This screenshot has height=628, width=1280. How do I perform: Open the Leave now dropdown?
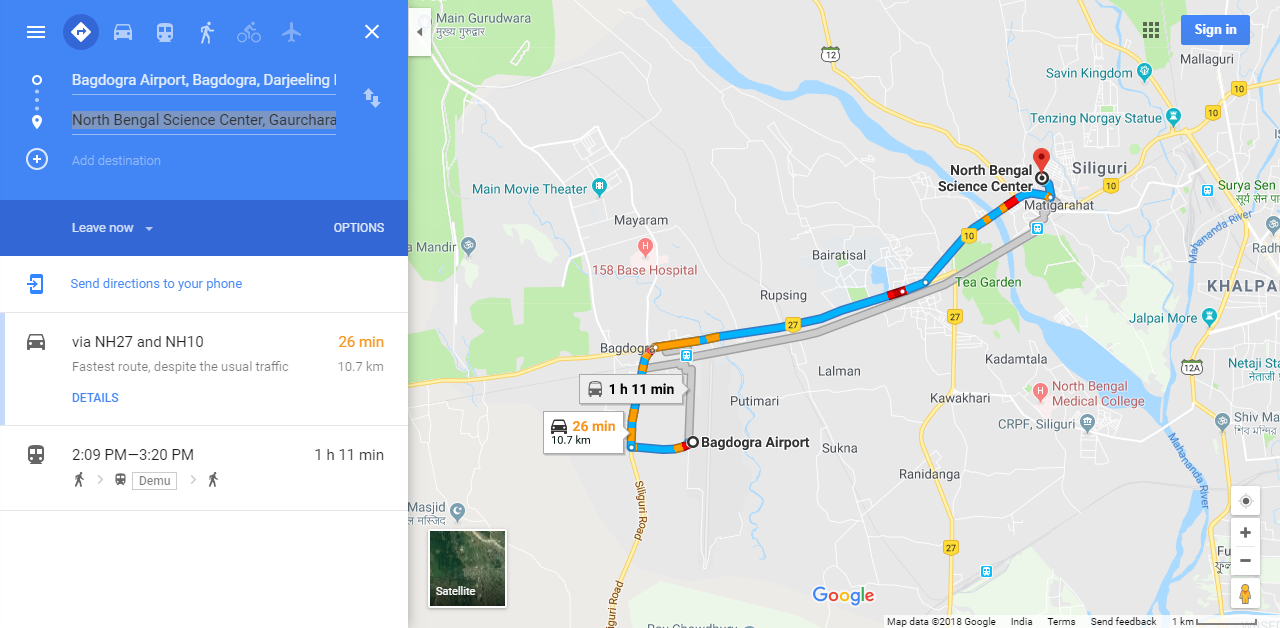pyautogui.click(x=112, y=228)
